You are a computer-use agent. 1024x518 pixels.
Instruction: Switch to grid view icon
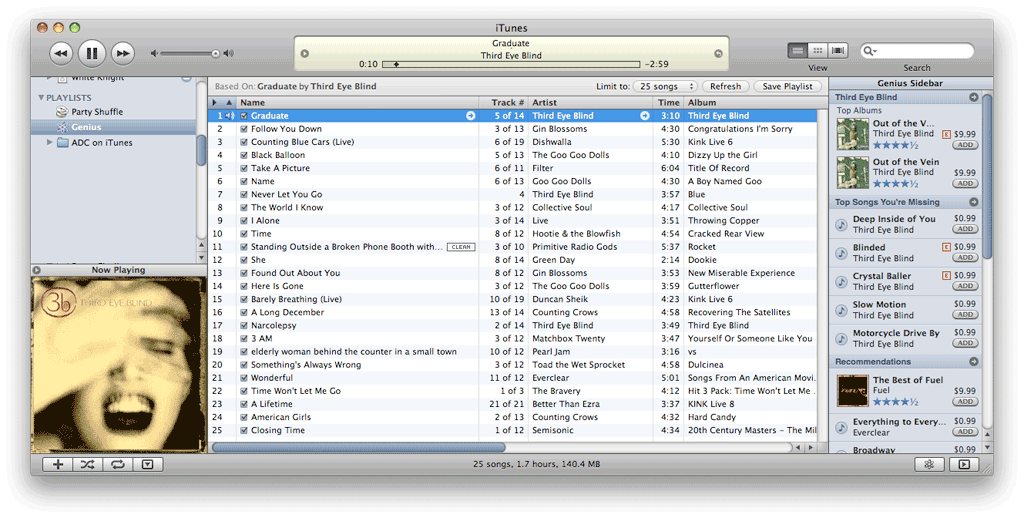(818, 50)
